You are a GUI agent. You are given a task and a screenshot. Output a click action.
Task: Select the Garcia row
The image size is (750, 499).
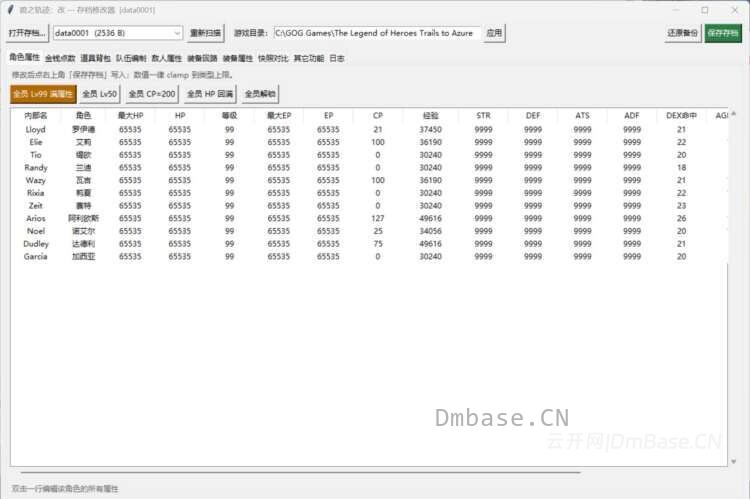(x=369, y=256)
